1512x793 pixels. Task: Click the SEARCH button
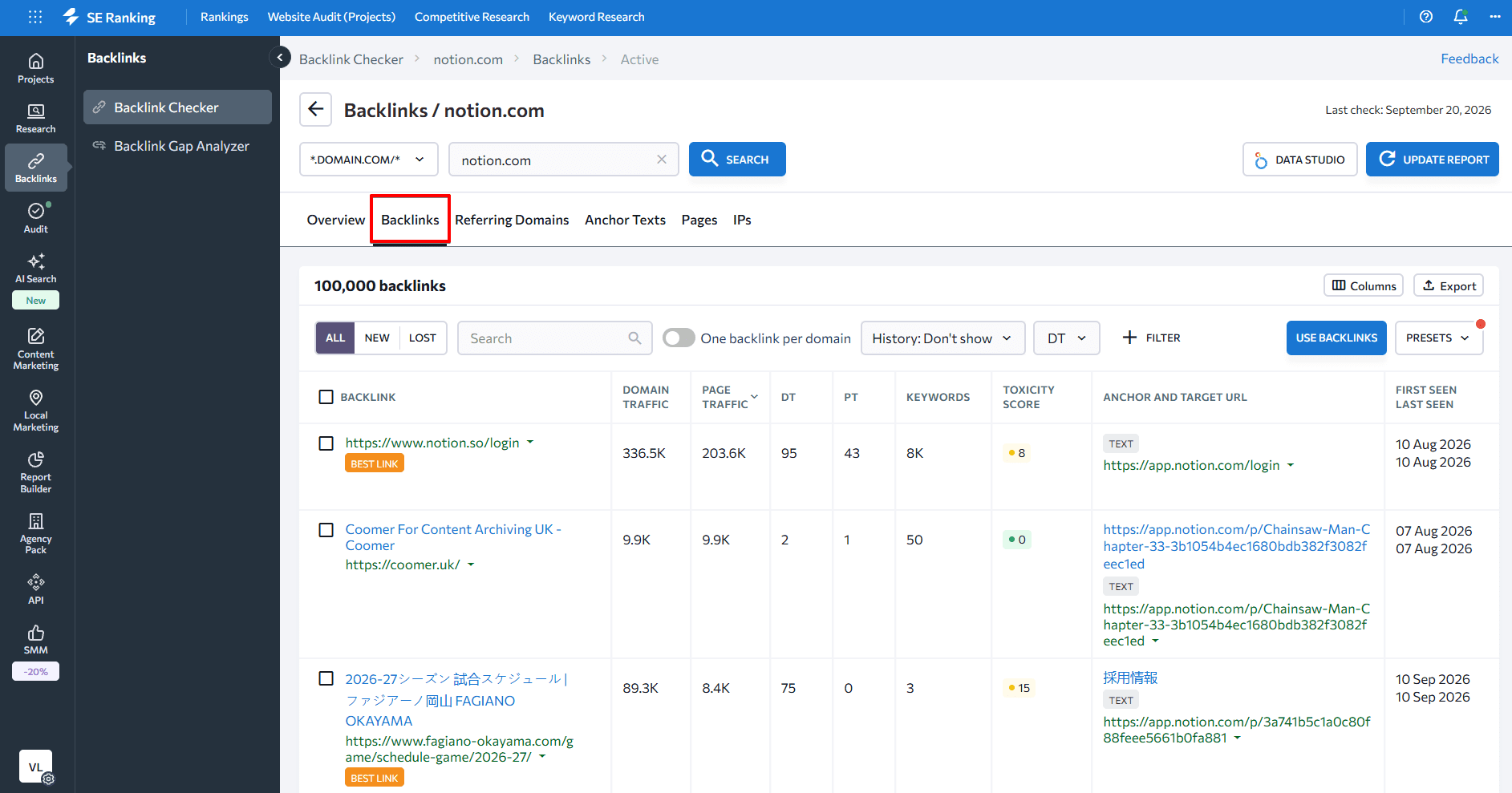[x=737, y=160]
